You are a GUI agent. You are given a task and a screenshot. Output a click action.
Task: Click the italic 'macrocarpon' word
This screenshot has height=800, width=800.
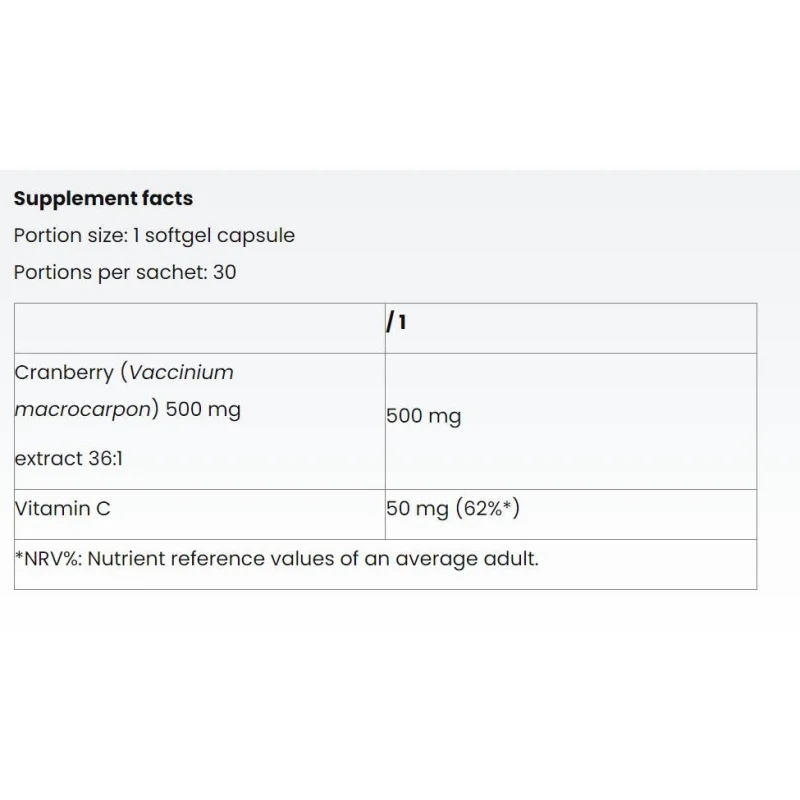point(83,409)
